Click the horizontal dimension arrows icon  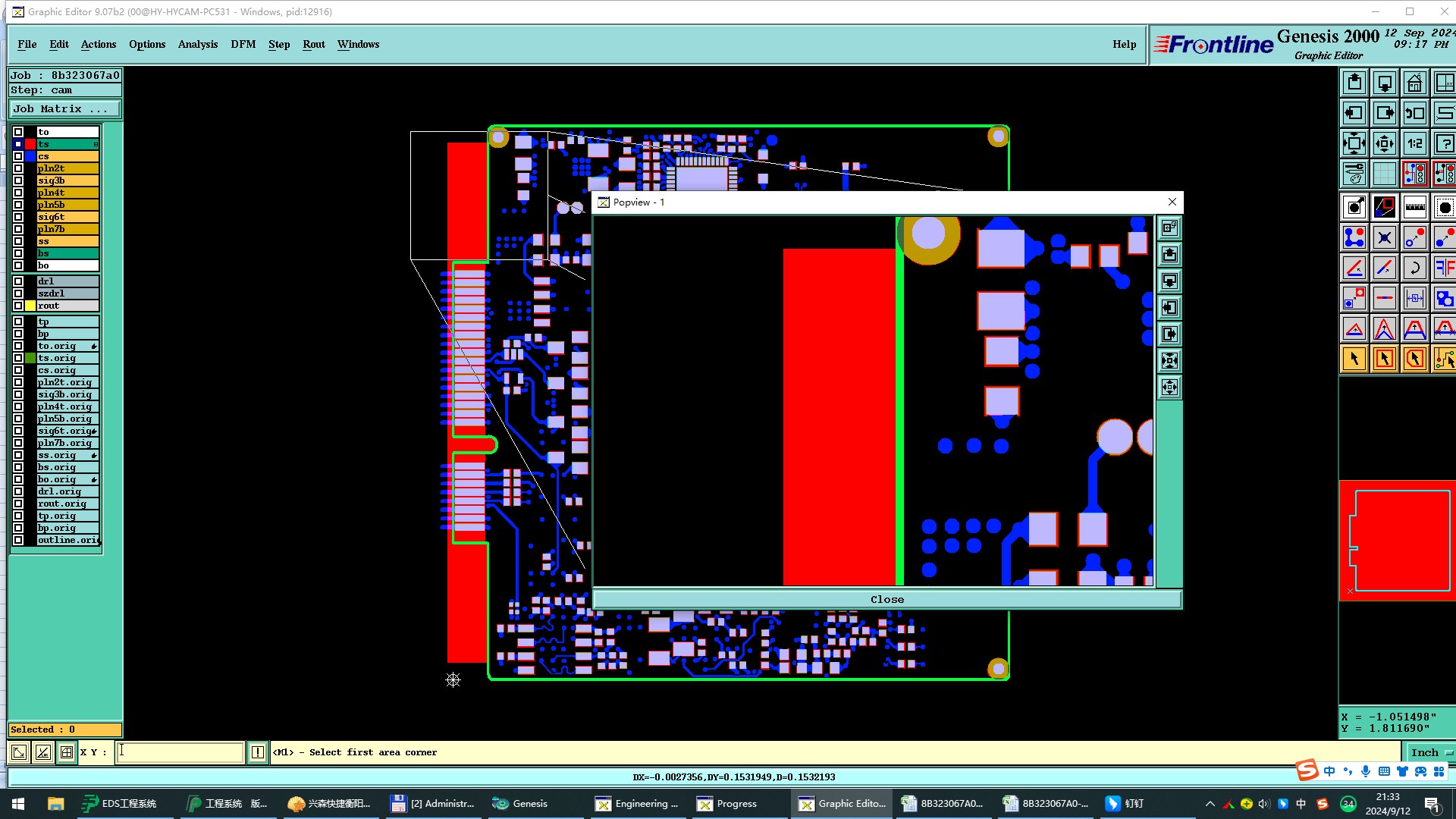coord(1414,298)
